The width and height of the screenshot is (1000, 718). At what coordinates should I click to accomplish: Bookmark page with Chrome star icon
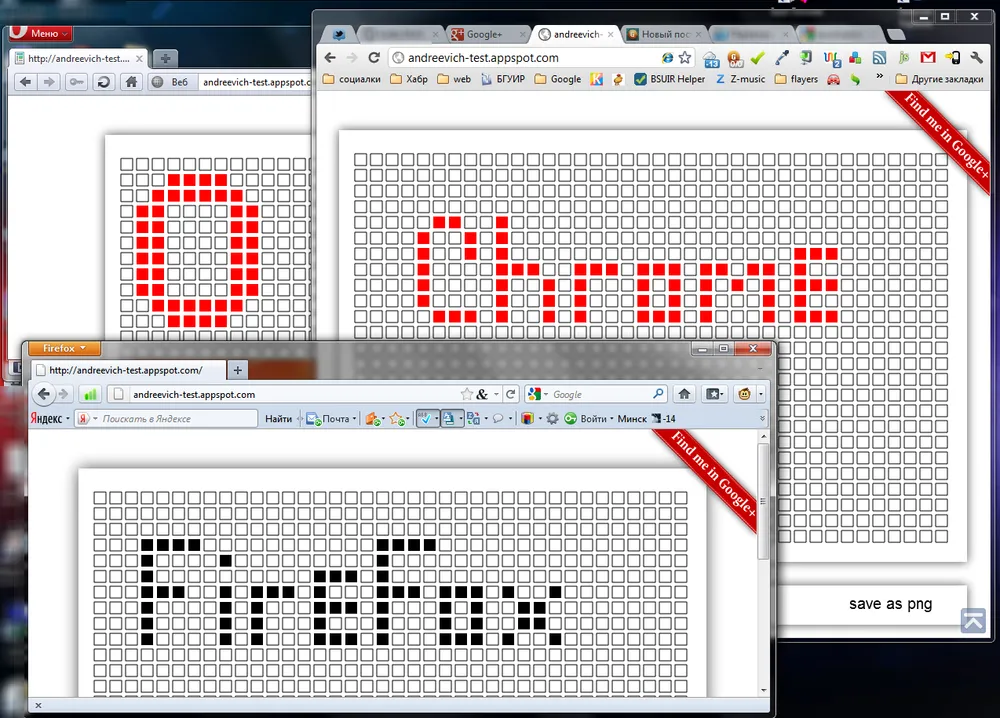(x=685, y=57)
